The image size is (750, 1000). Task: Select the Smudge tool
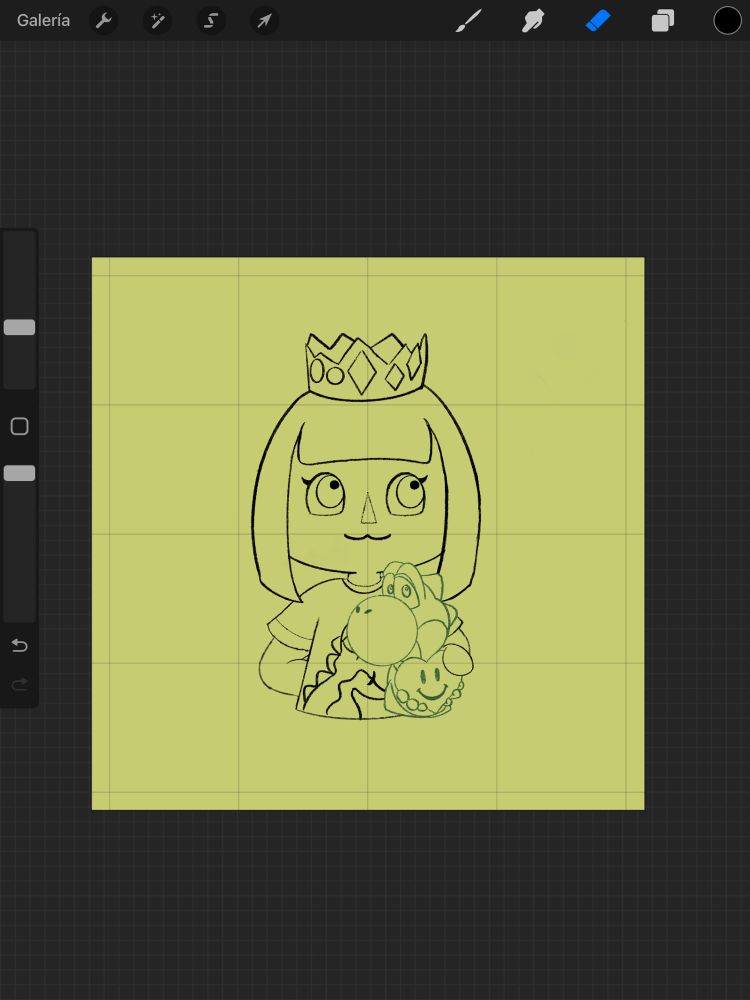(533, 21)
